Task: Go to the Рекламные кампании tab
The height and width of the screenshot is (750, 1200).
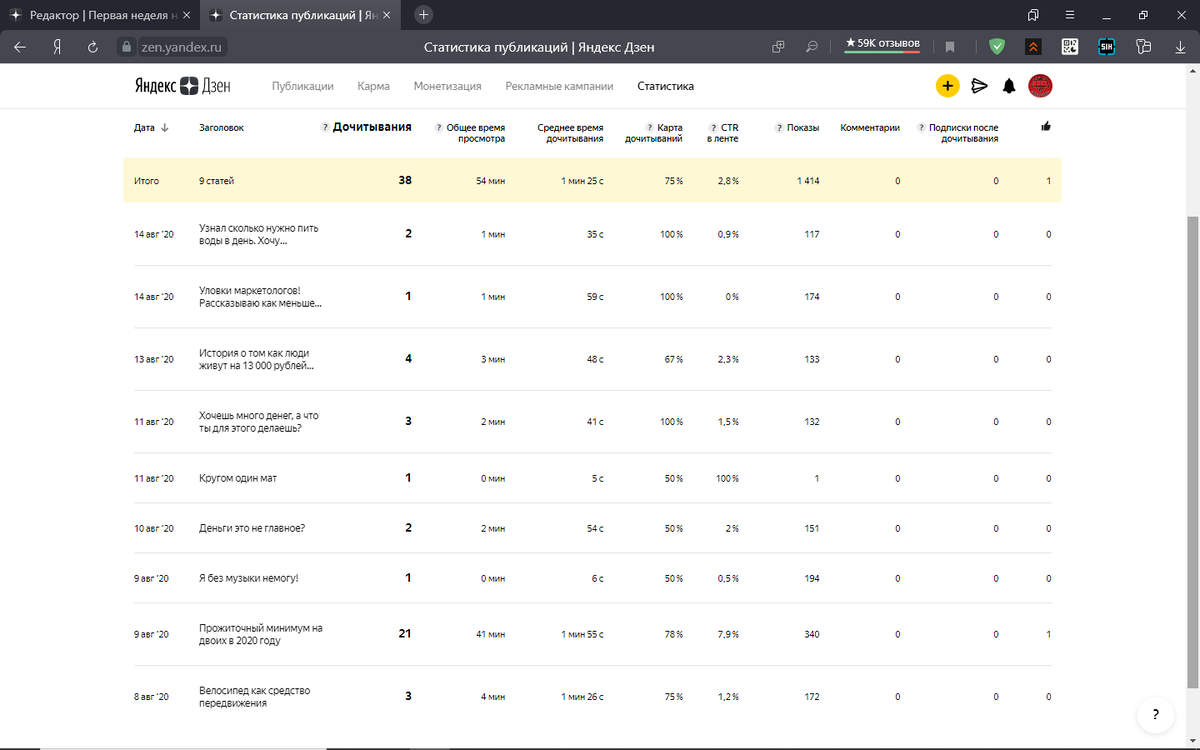Action: tap(559, 86)
